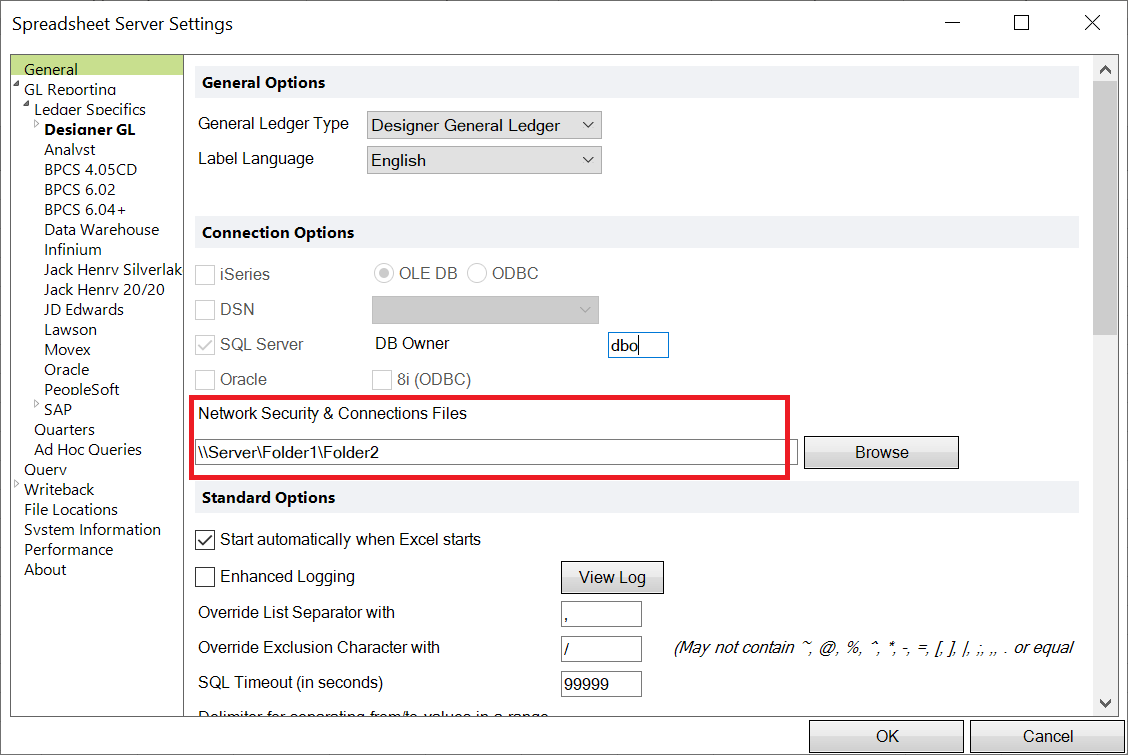Viewport: 1128px width, 755px height.
Task: Check the iSeries connection checkbox
Action: pos(205,273)
